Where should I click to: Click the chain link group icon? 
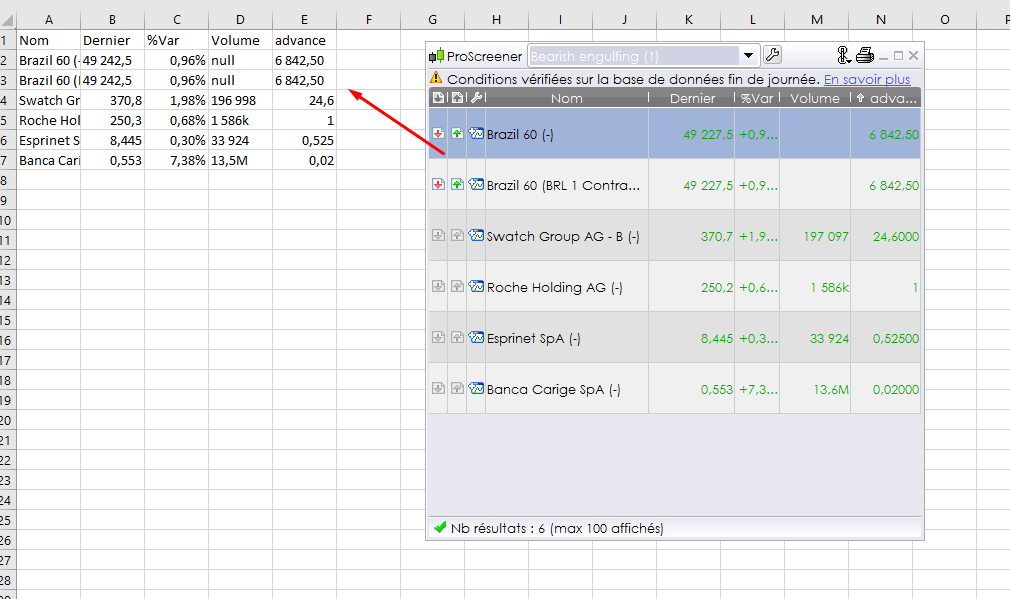point(844,55)
